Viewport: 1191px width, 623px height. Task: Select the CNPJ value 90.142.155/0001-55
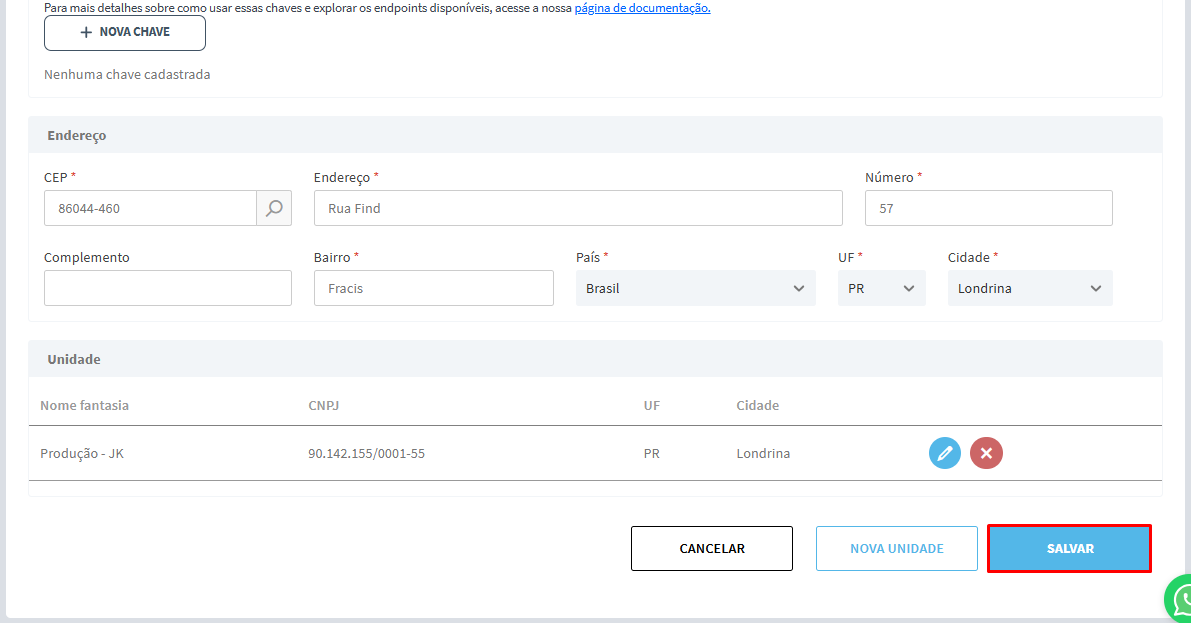click(x=366, y=453)
